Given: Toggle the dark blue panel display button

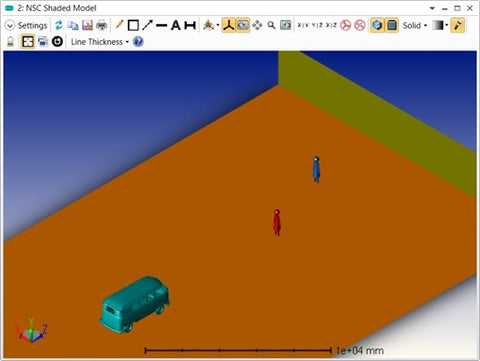Looking at the screenshot, I should coord(392,25).
